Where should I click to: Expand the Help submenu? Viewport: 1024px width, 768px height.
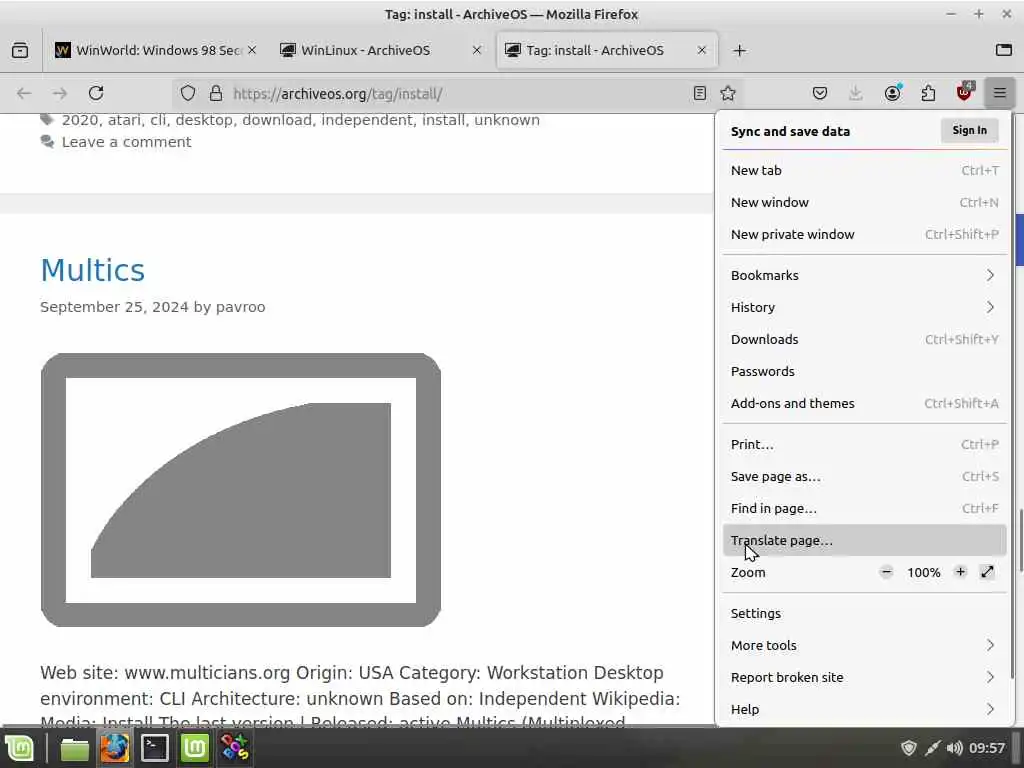pos(864,710)
